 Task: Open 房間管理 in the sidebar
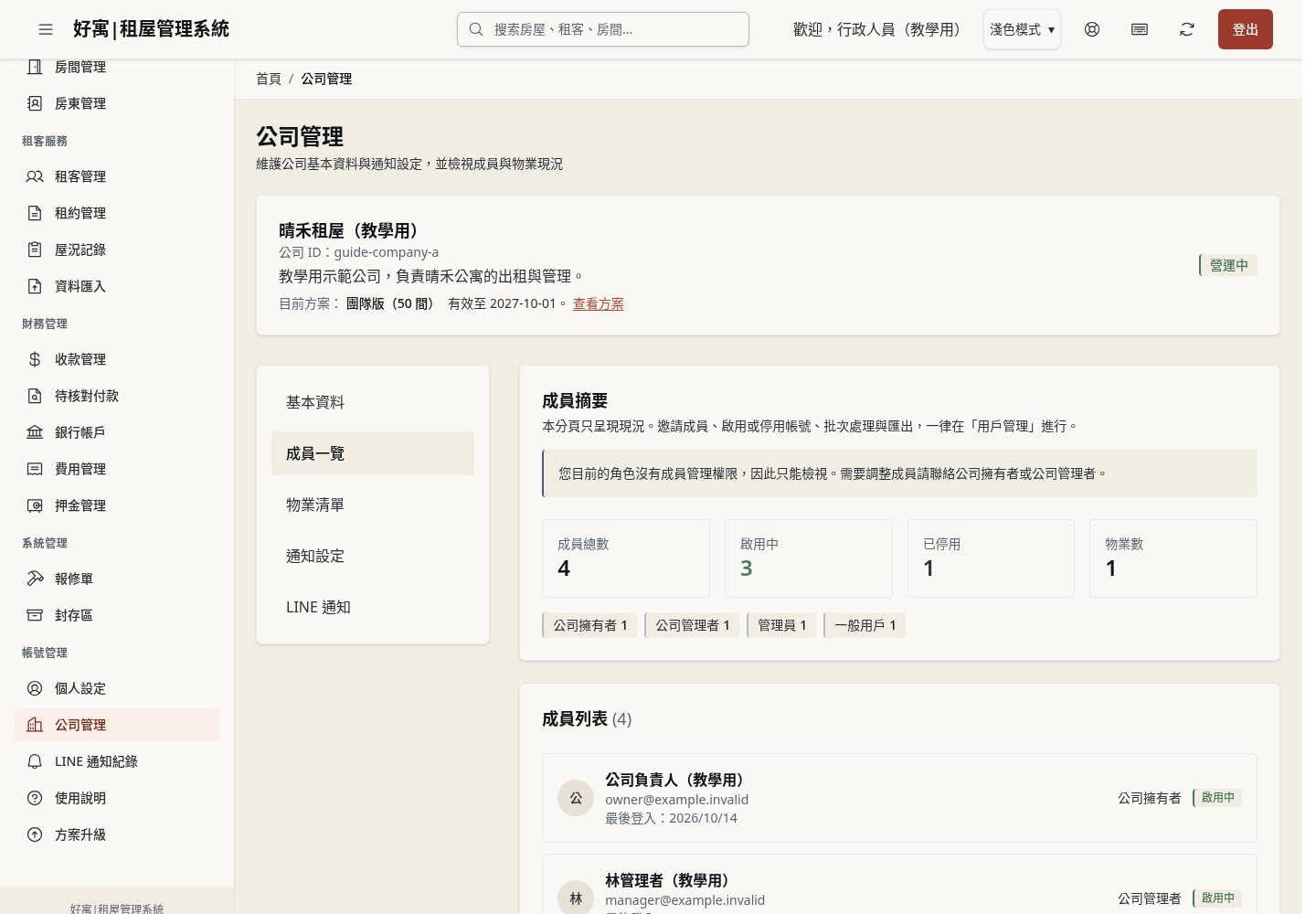(117, 67)
